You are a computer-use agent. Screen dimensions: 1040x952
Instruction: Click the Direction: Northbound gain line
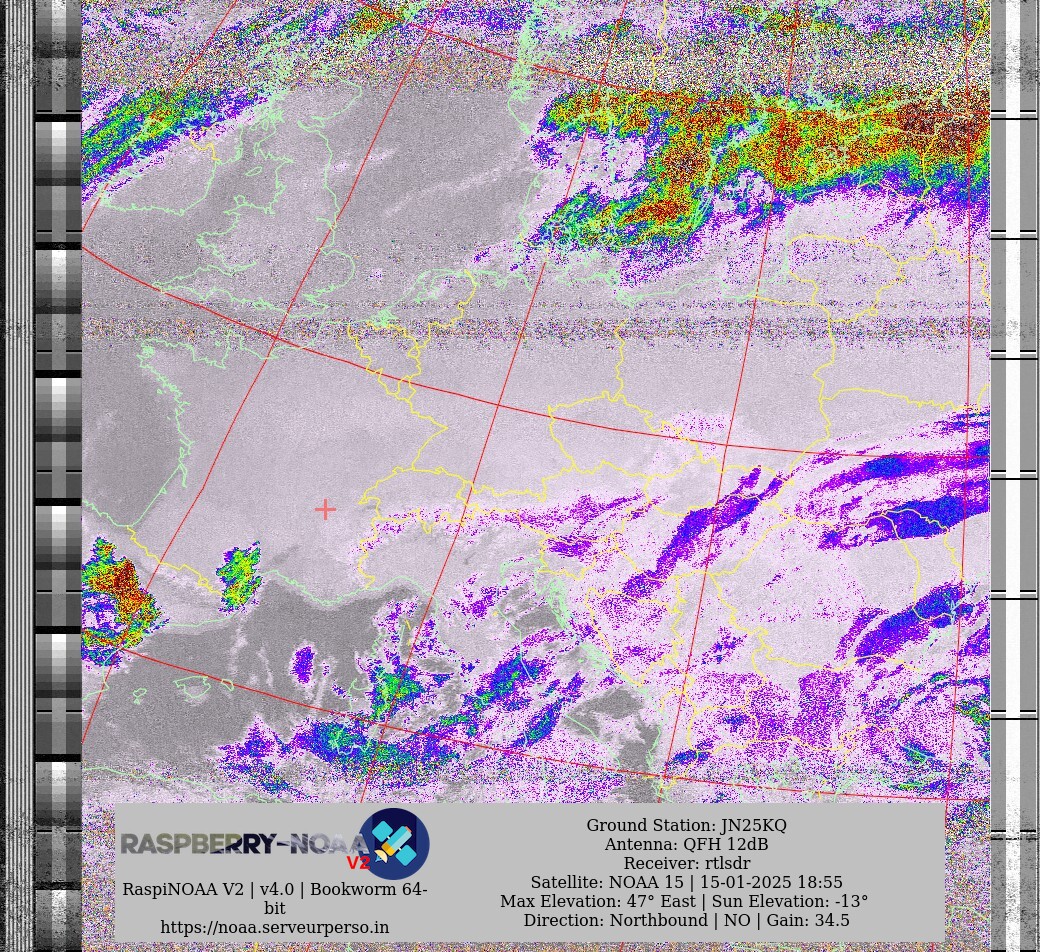pyautogui.click(x=686, y=920)
